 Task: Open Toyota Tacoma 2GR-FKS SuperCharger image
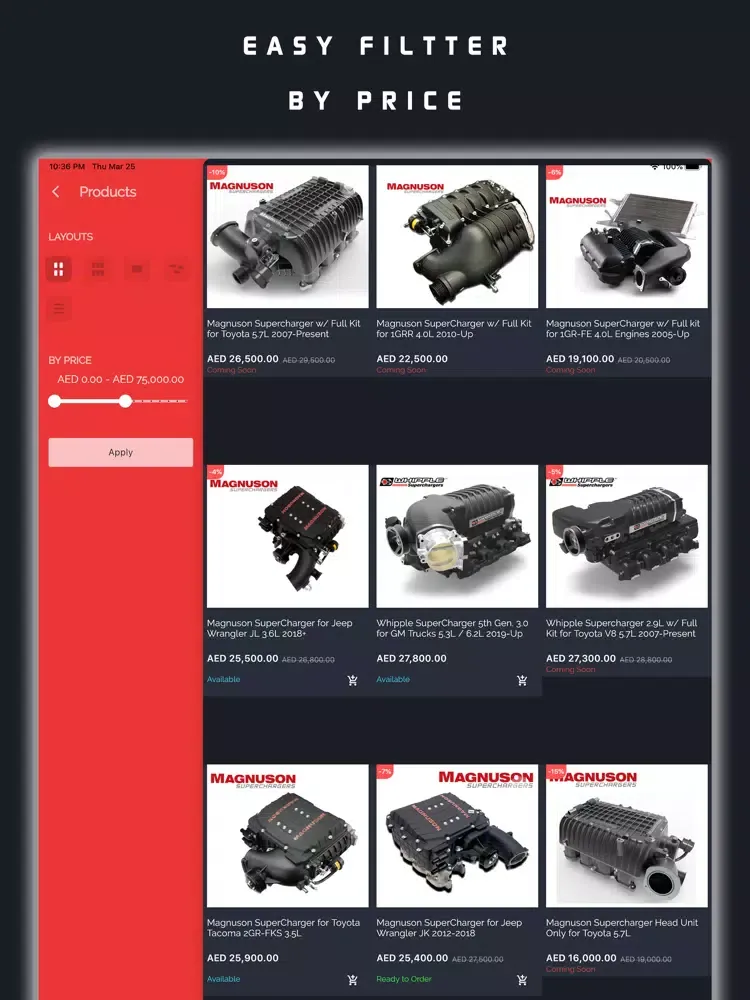tap(288, 835)
